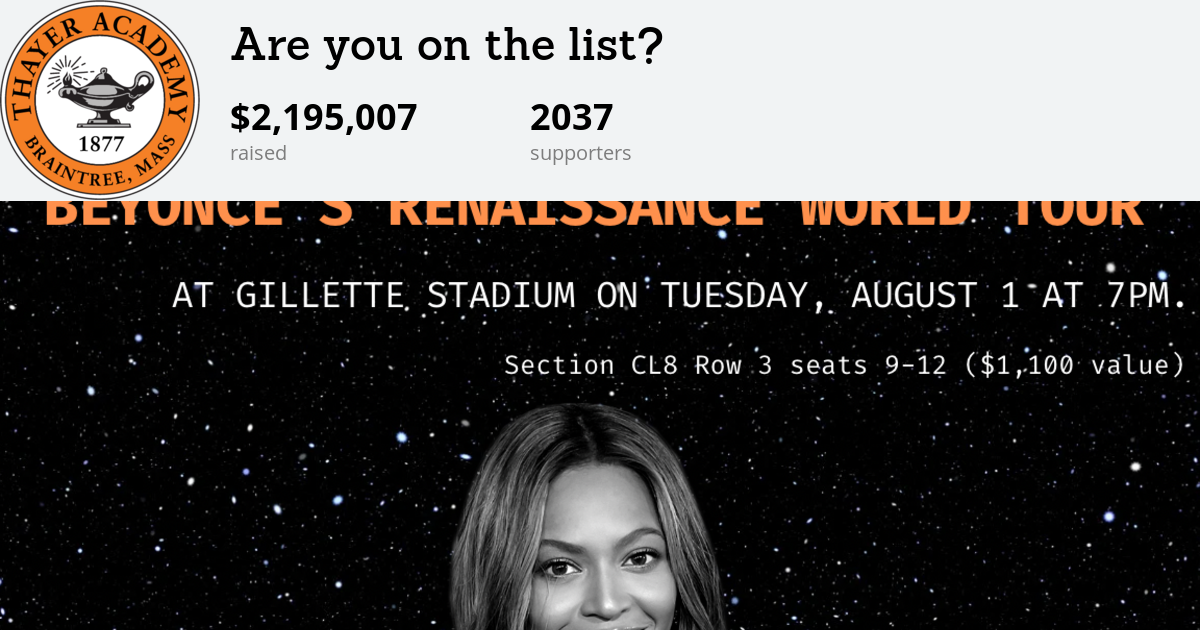Click the ($1,100 value) text
This screenshot has height=630, width=1200.
click(x=1074, y=365)
